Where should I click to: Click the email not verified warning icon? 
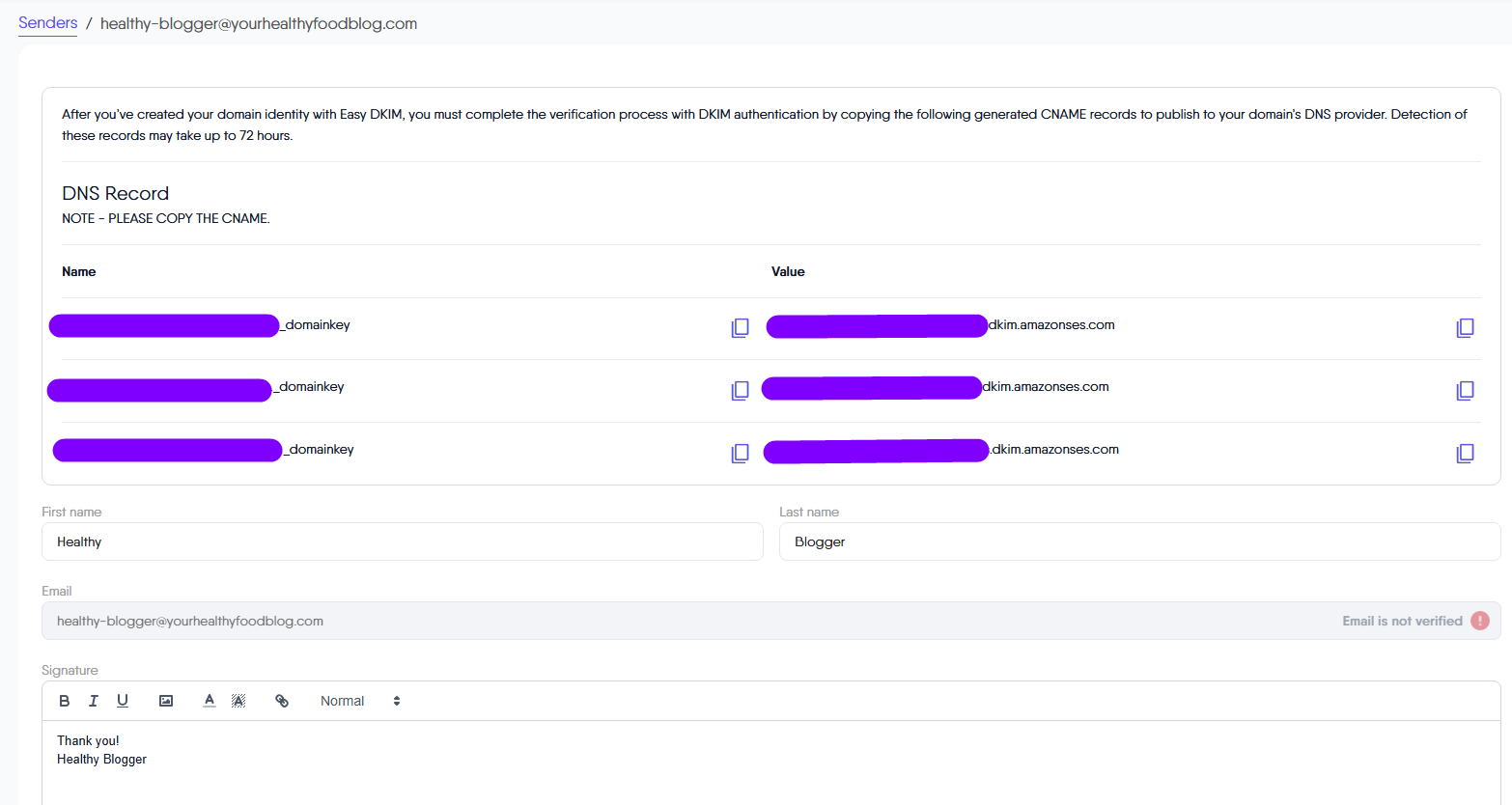click(1480, 621)
